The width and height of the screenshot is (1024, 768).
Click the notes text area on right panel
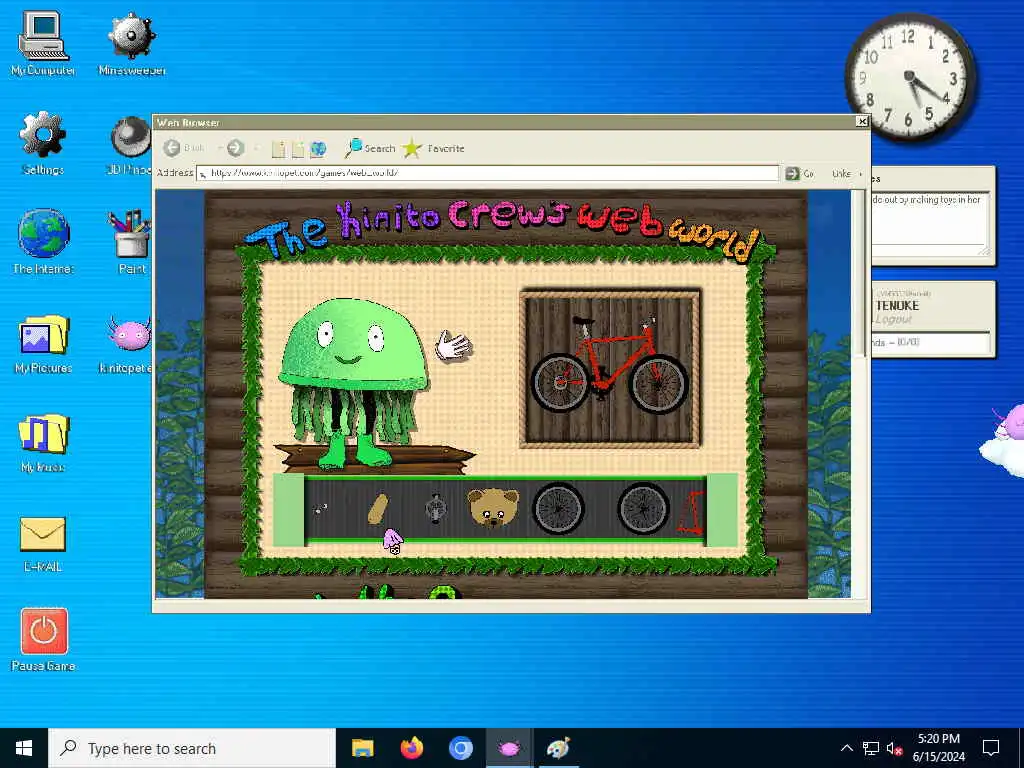click(931, 223)
